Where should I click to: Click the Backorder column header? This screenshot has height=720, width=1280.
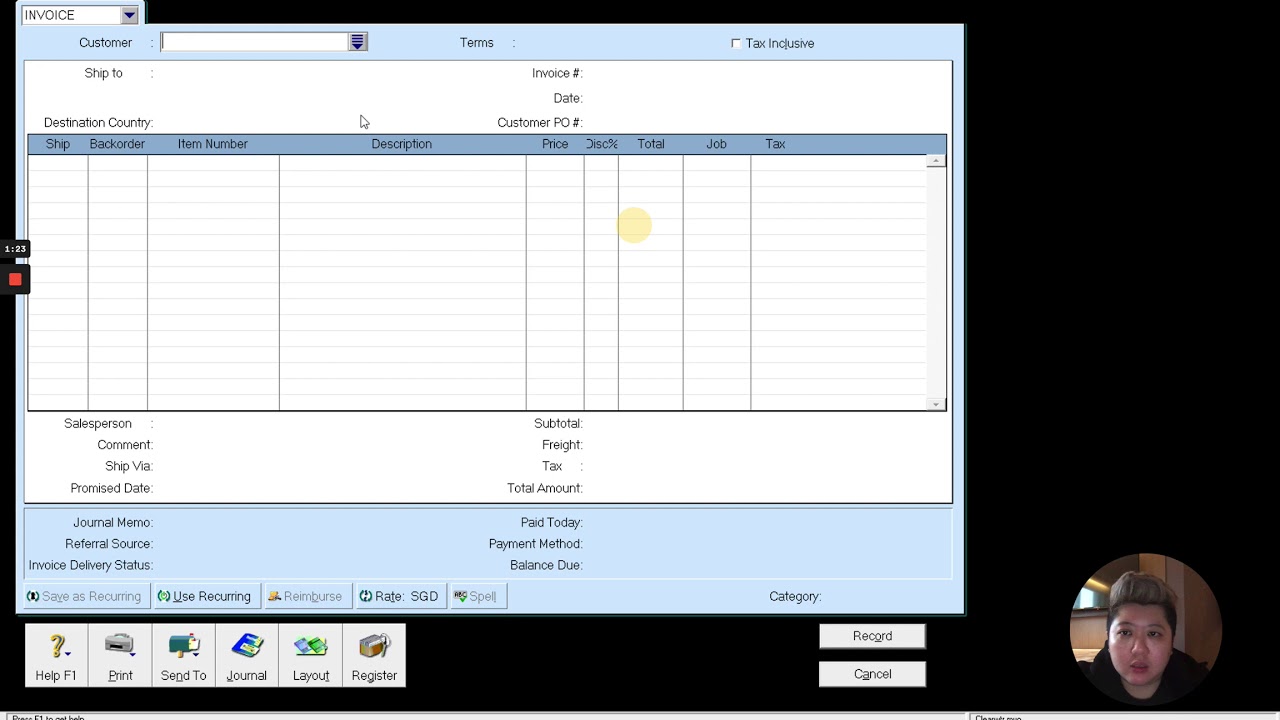pos(117,144)
